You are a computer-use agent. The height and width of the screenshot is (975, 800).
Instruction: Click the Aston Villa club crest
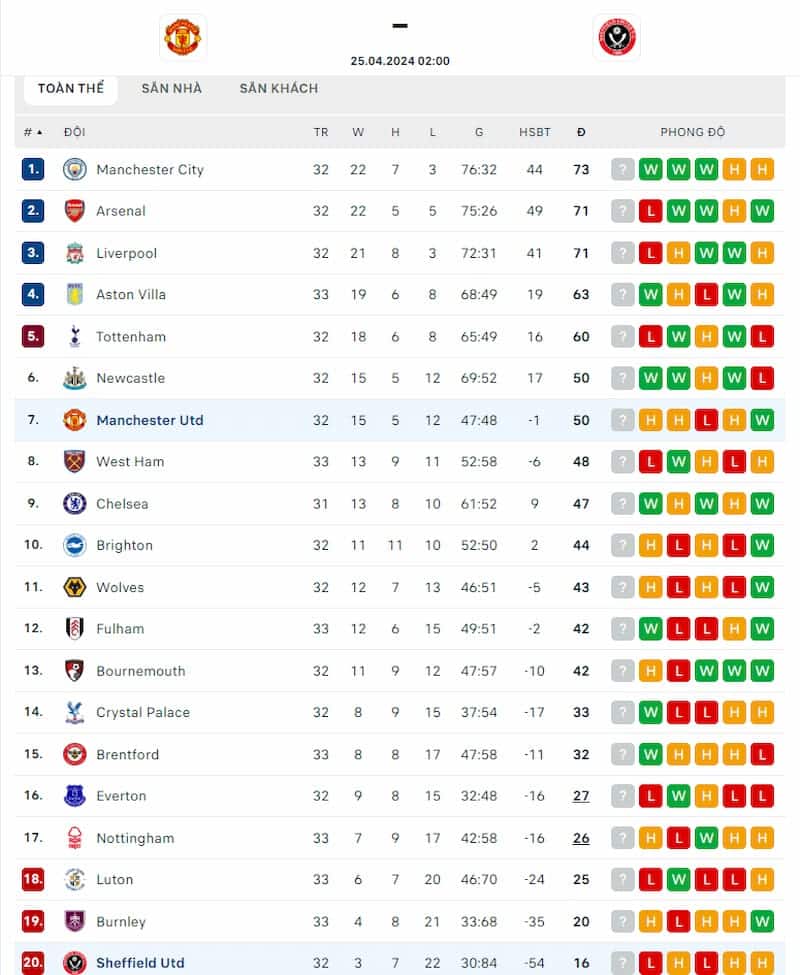click(74, 294)
